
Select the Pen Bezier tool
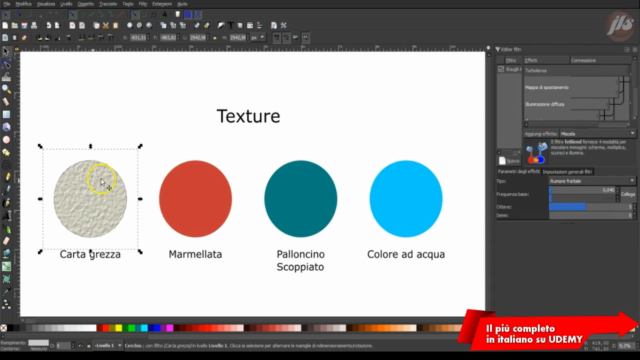[6, 190]
